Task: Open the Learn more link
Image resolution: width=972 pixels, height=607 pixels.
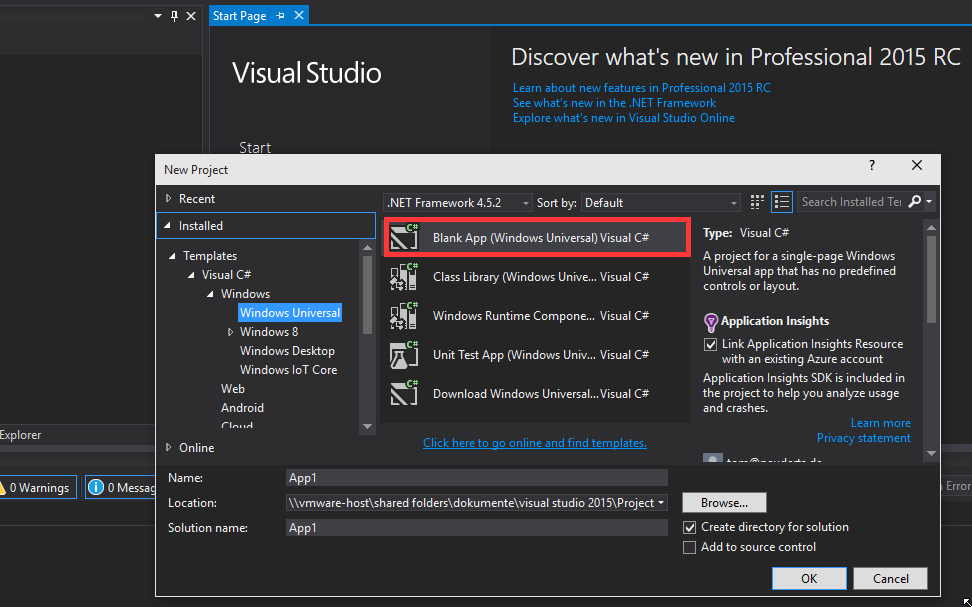Action: [x=880, y=423]
